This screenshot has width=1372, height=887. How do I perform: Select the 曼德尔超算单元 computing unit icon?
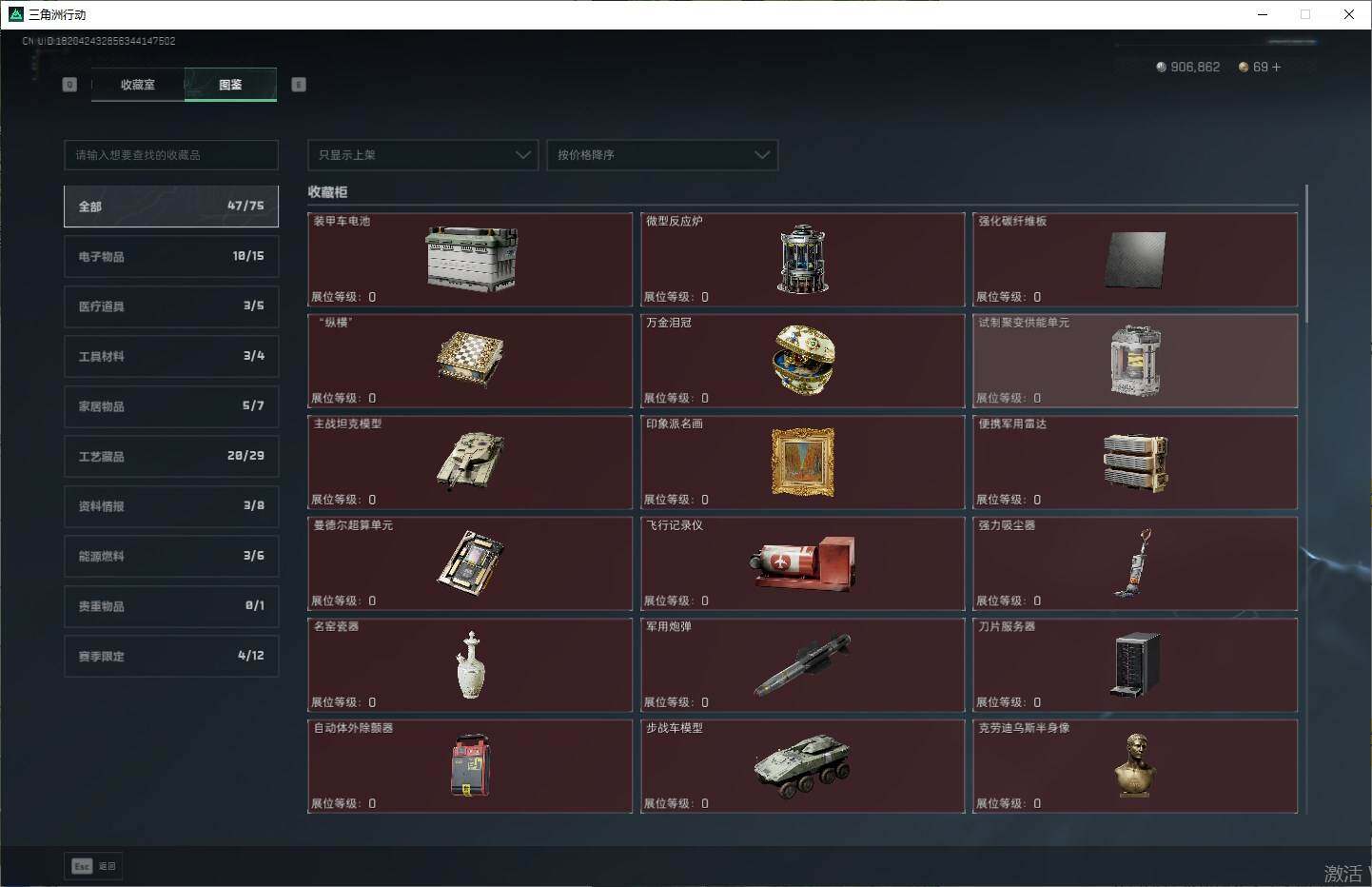[470, 563]
